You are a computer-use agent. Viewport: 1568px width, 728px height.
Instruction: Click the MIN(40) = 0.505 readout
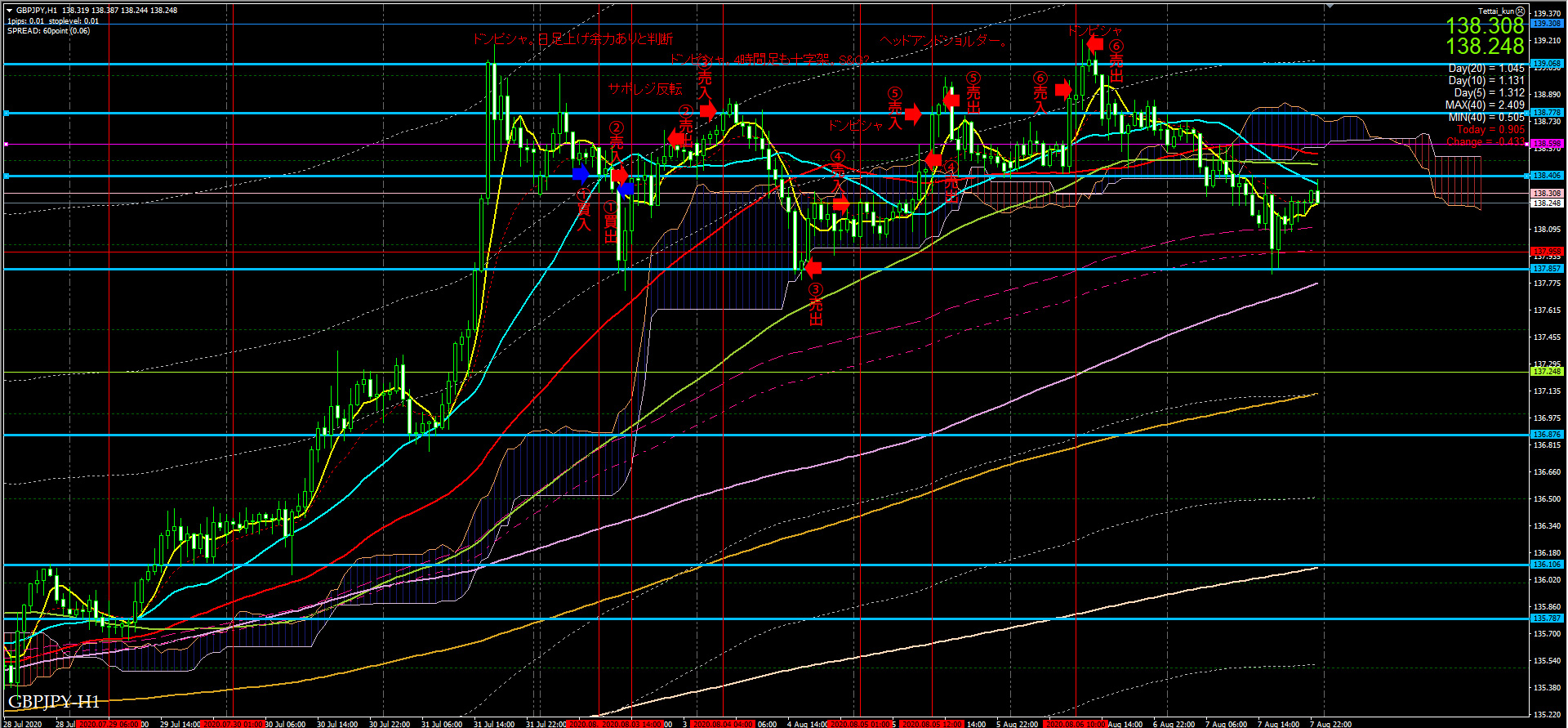tap(1486, 118)
